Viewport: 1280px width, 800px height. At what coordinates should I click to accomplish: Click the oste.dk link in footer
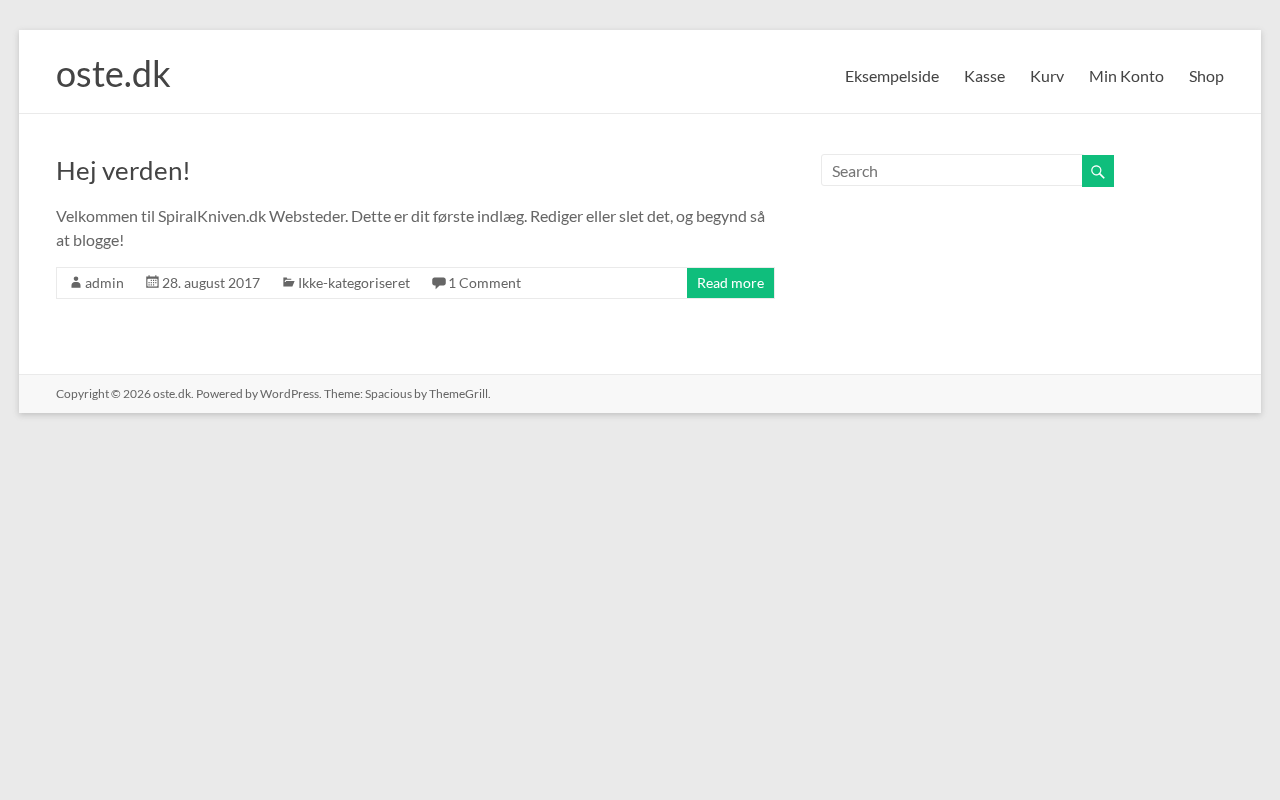(x=172, y=394)
